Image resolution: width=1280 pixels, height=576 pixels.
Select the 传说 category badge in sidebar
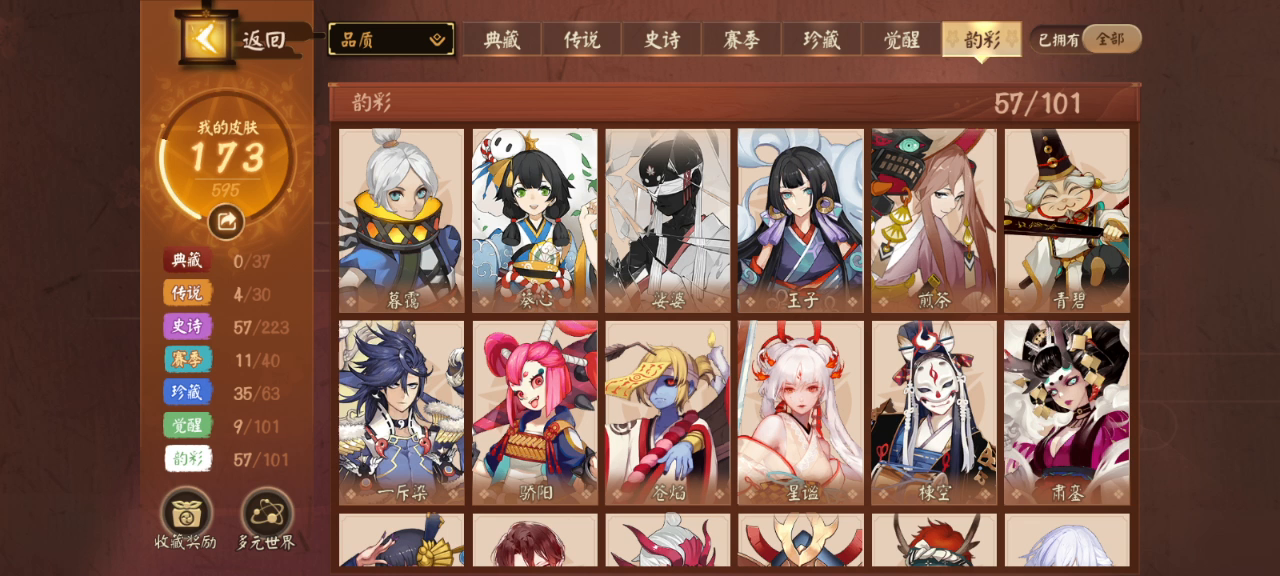click(x=188, y=293)
